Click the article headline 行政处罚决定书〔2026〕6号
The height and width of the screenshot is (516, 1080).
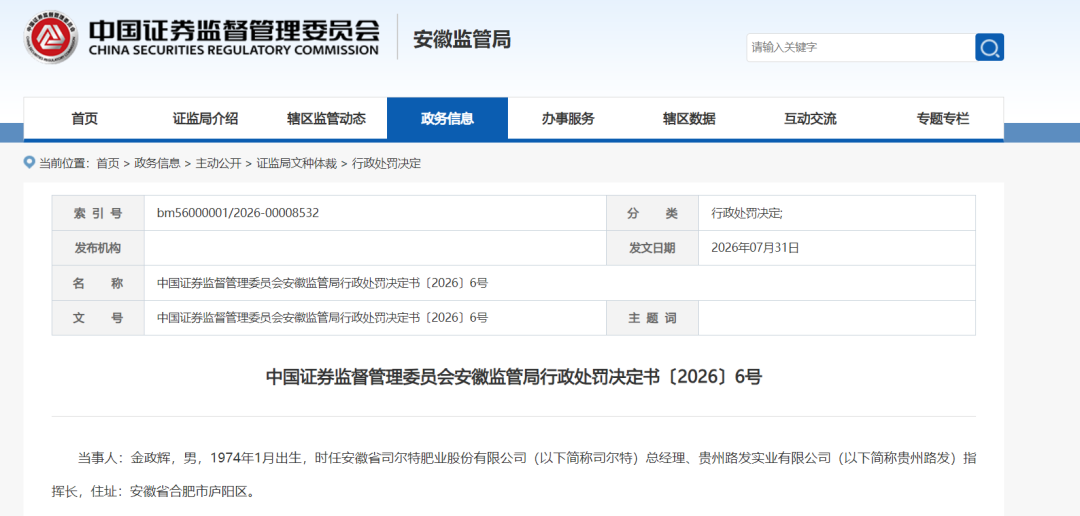(514, 377)
